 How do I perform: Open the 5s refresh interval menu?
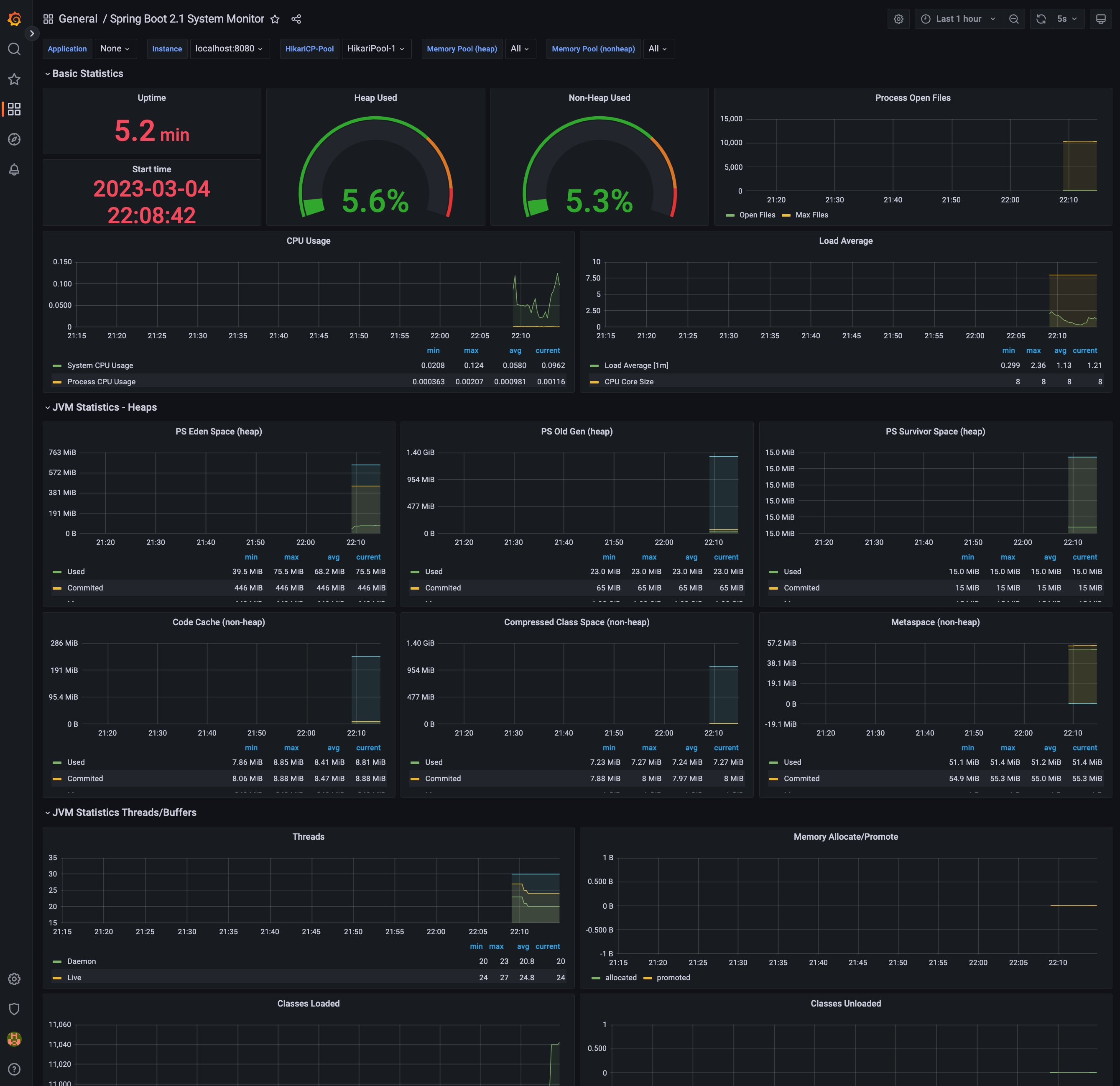pos(1066,19)
